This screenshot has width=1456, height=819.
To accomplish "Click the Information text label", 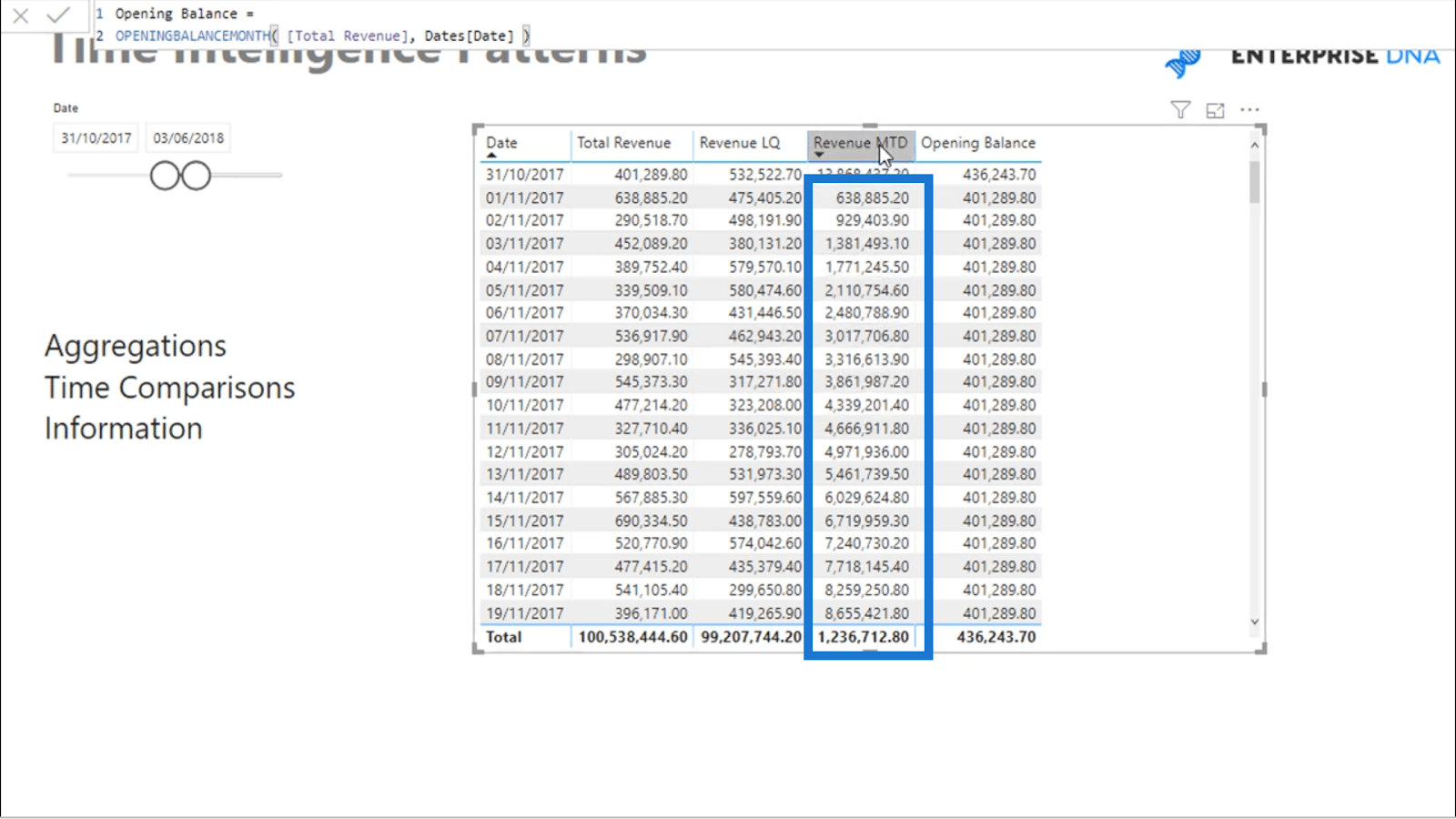I will (x=124, y=429).
